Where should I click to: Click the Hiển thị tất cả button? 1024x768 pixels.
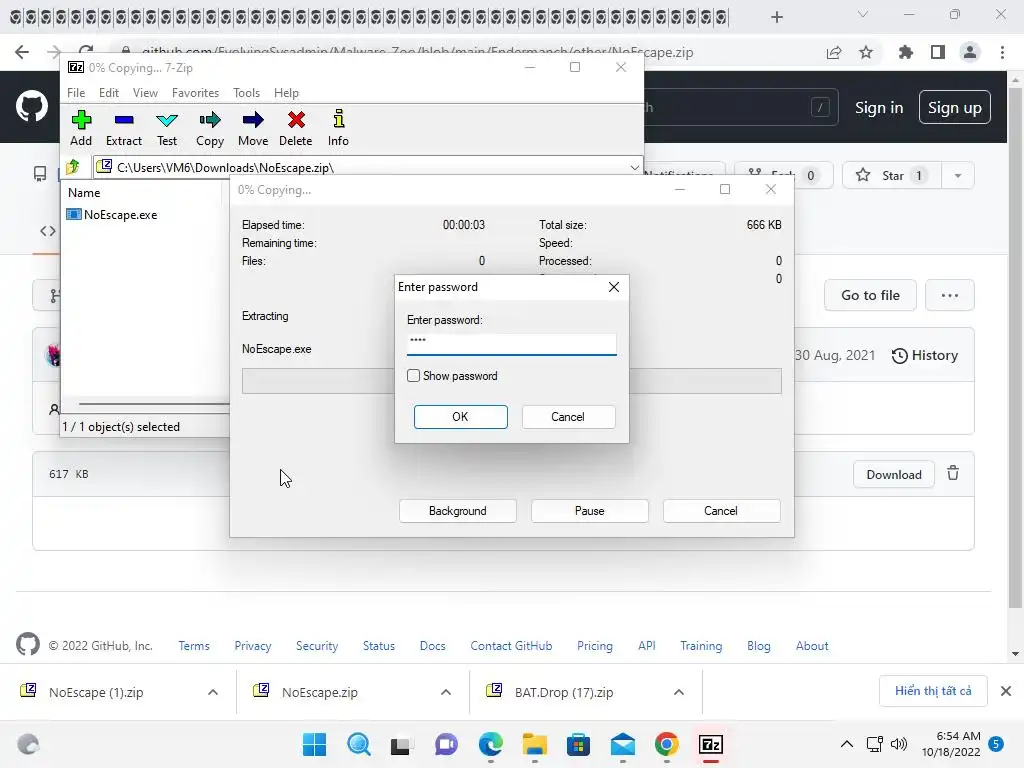(x=933, y=691)
